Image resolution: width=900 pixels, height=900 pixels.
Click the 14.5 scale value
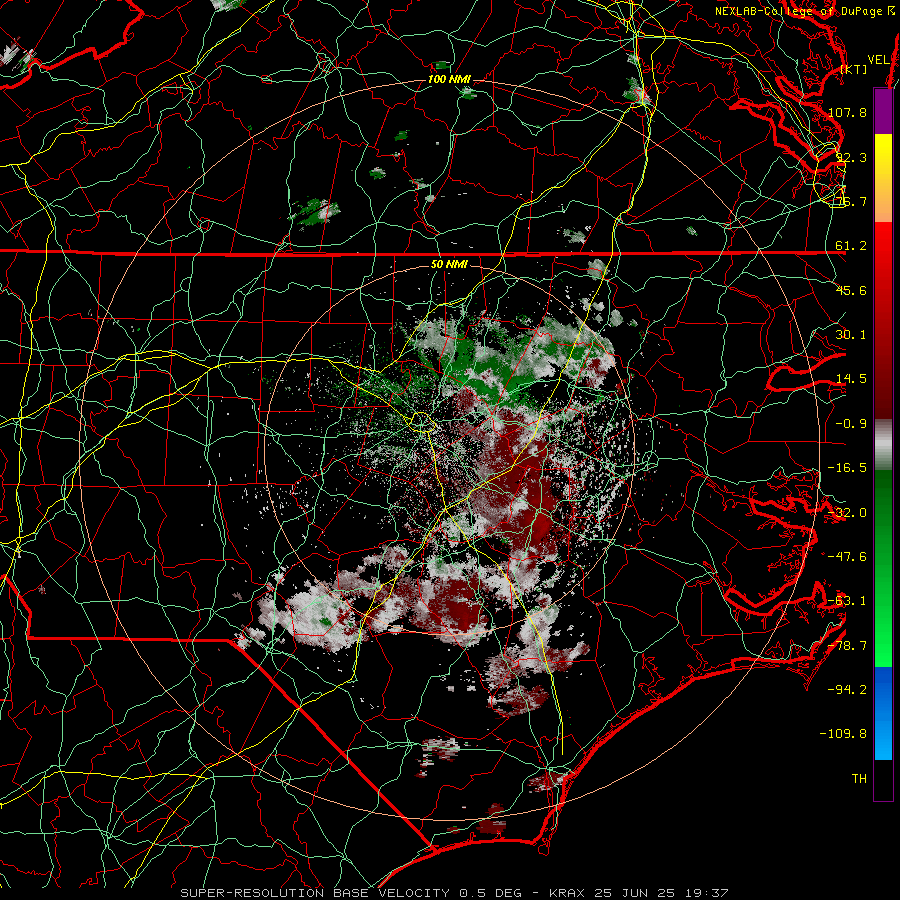click(851, 379)
